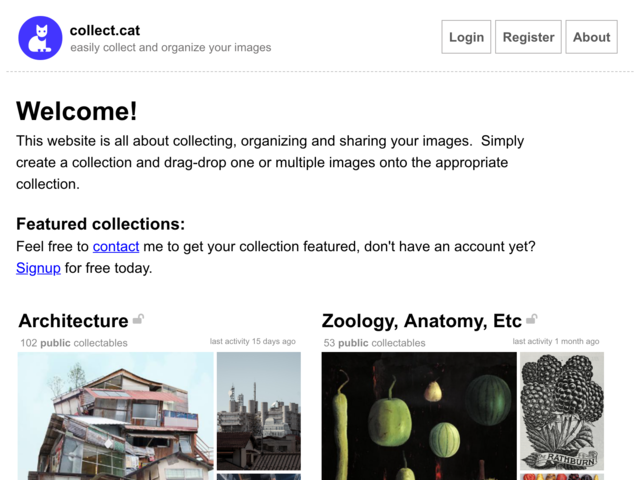
Task: Click the last activity 1 month ago text
Action: (x=556, y=341)
